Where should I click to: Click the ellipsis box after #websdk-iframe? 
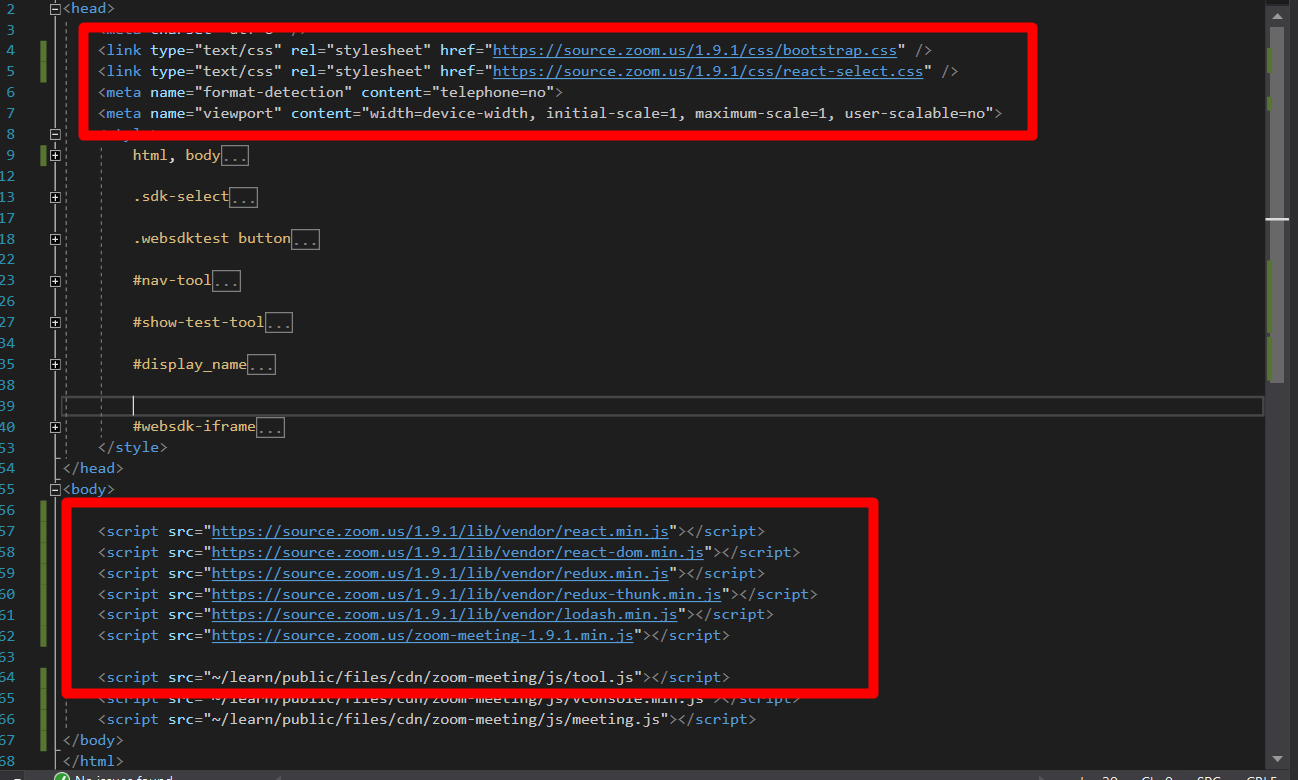coord(270,428)
